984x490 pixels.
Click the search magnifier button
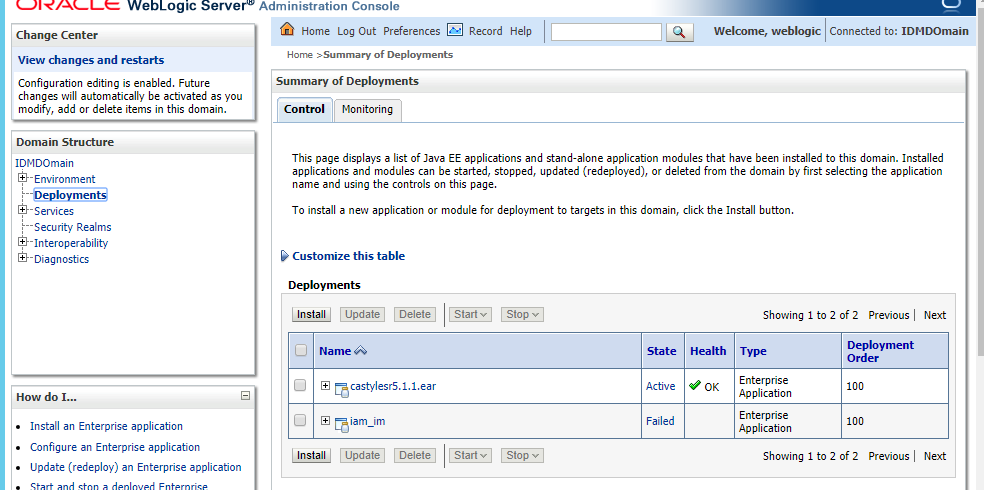pyautogui.click(x=679, y=32)
